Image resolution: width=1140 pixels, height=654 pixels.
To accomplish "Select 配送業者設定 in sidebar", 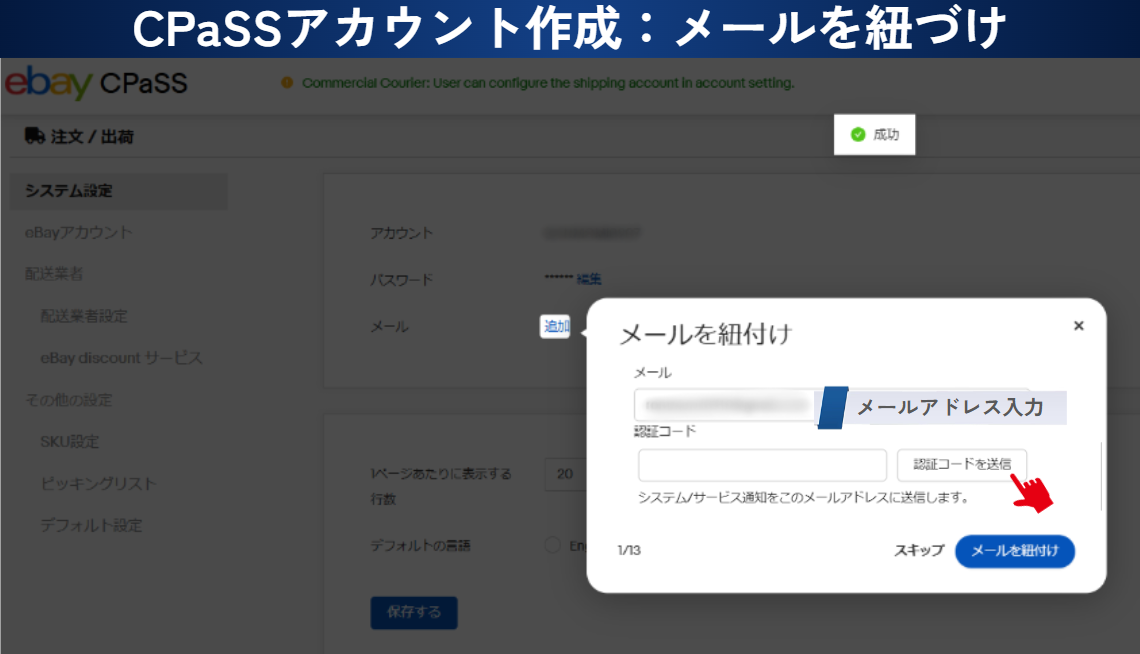I will 84,316.
